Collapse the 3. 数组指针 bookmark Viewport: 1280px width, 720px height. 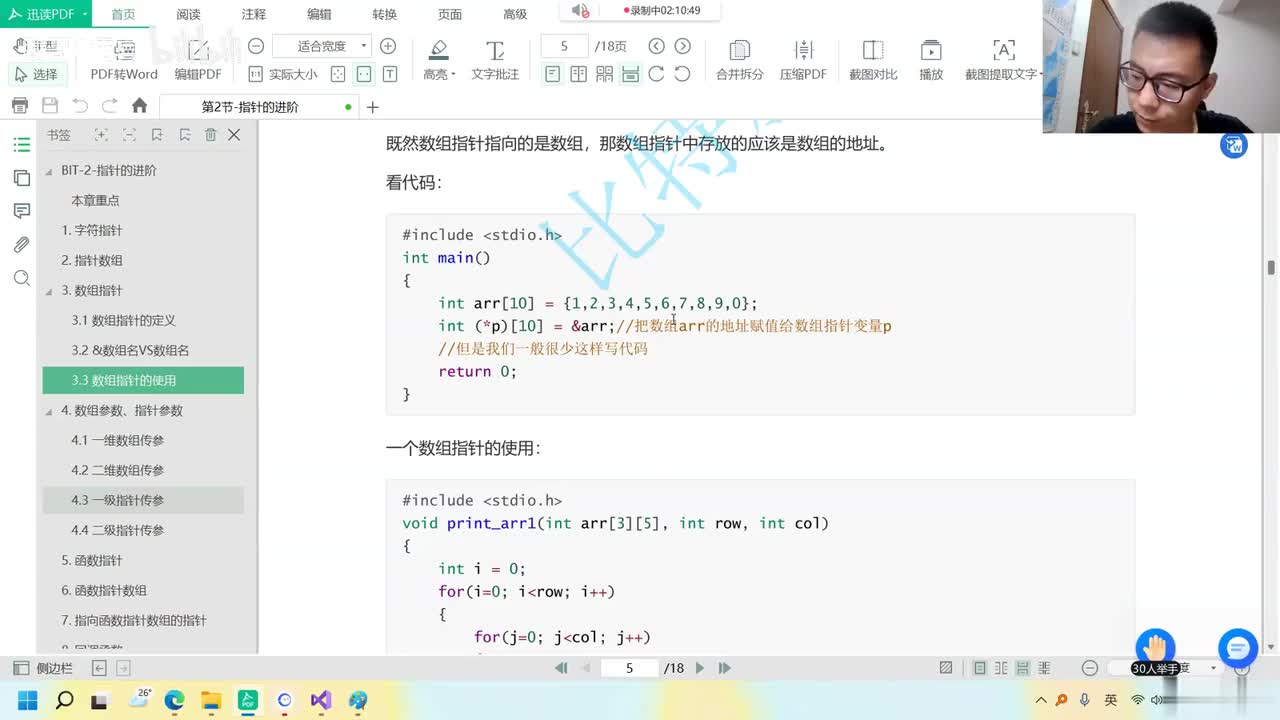[x=49, y=291]
